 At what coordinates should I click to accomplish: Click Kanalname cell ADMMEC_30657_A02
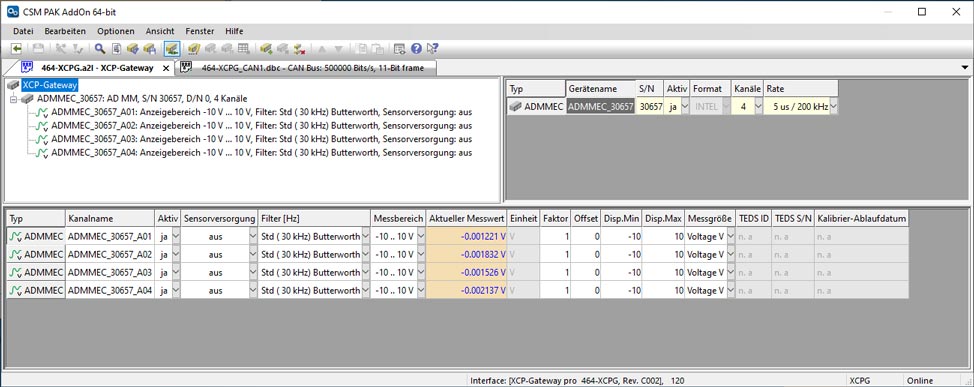tap(110, 255)
